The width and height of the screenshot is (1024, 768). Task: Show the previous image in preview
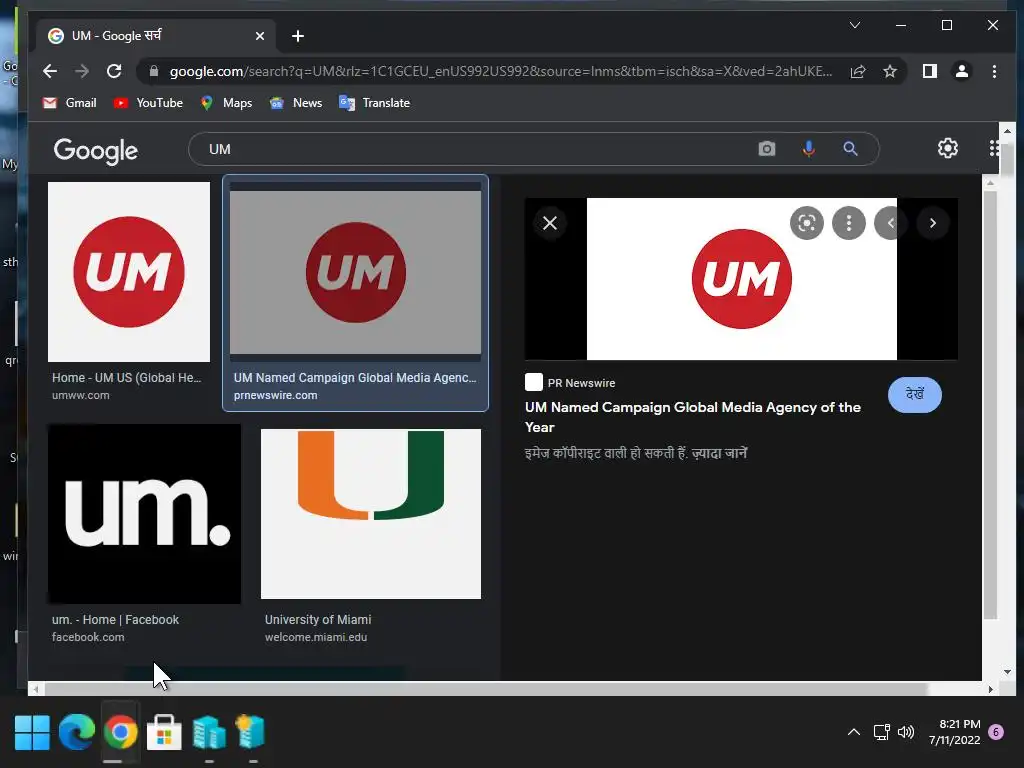pos(891,223)
